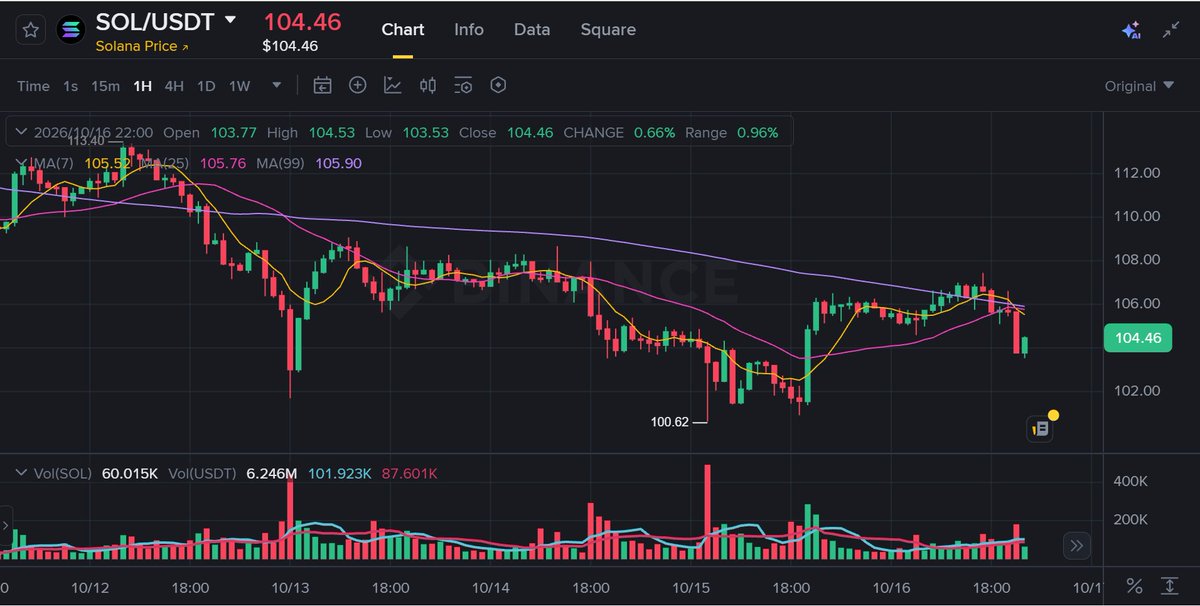This screenshot has height=606, width=1200.
Task: Collapse the MA indicator row chevron
Action: tap(19, 163)
